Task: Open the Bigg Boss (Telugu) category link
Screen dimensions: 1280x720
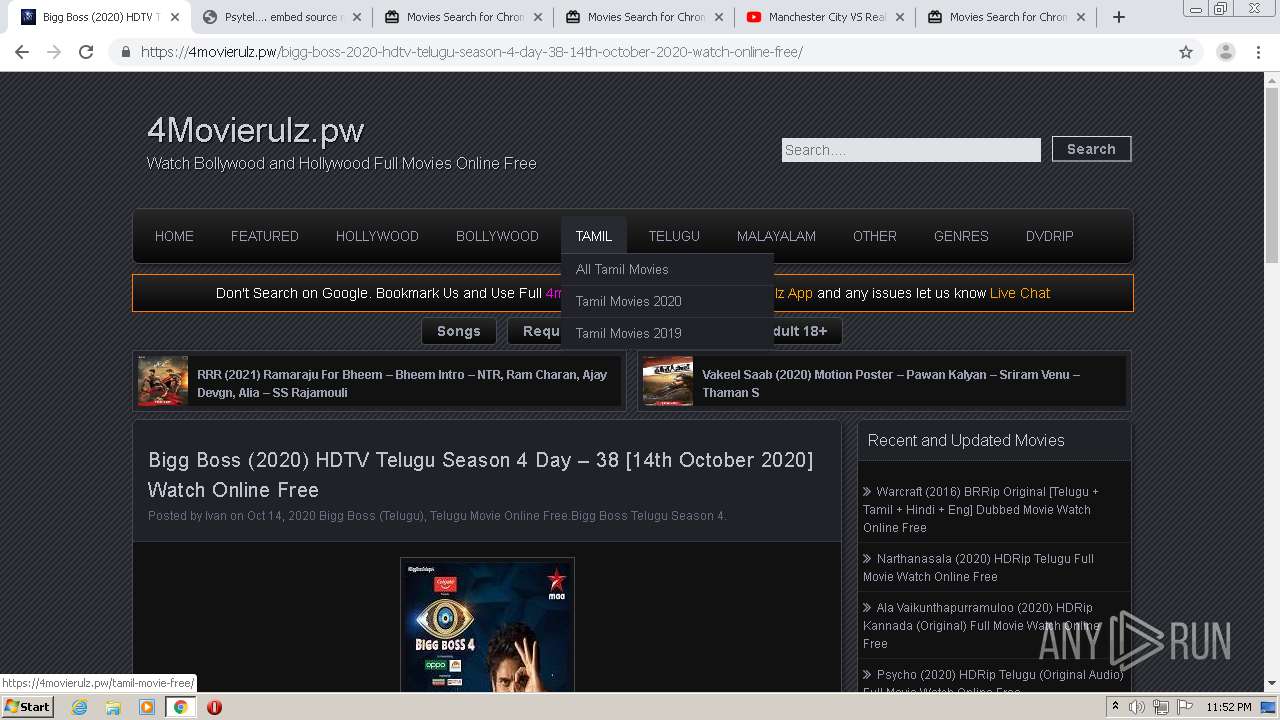Action: [x=371, y=516]
